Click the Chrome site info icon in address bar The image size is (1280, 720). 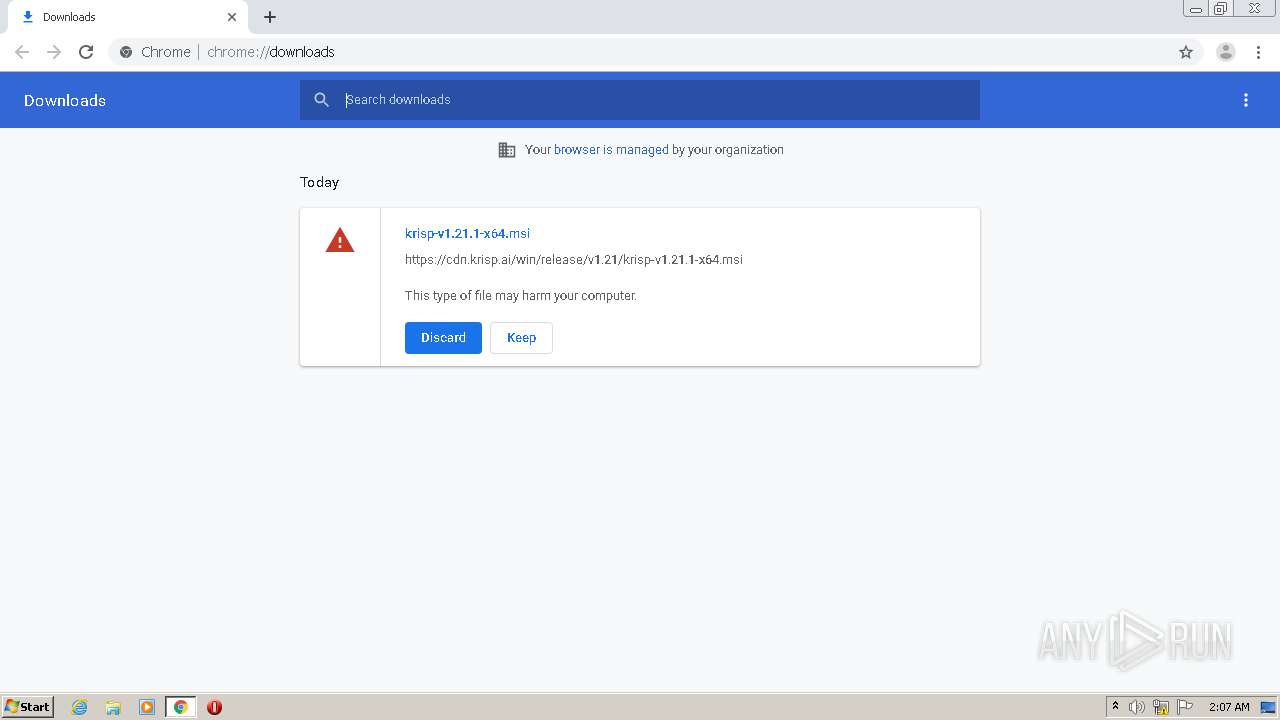point(126,52)
